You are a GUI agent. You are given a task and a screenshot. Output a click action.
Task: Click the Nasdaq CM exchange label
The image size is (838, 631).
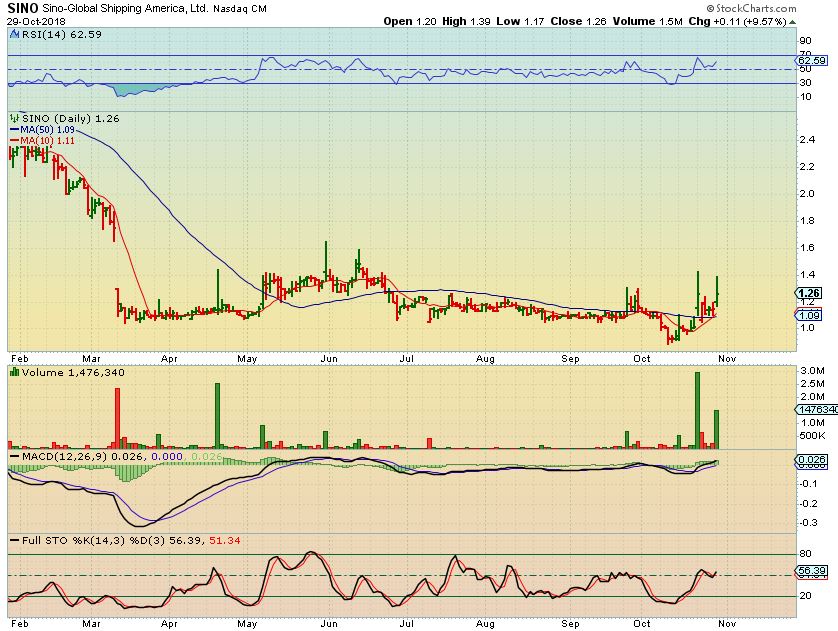240,9
